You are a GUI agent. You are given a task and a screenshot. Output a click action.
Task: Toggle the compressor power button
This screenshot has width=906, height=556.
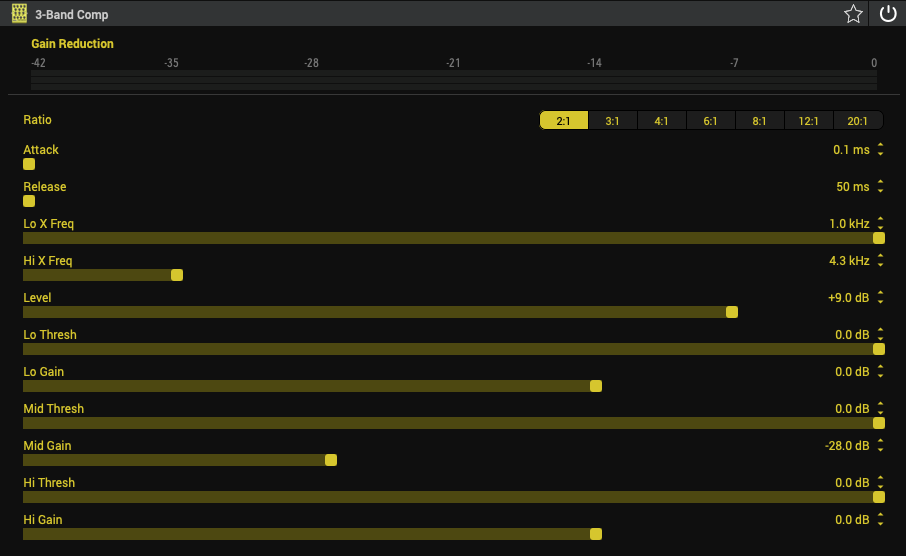pyautogui.click(x=888, y=14)
